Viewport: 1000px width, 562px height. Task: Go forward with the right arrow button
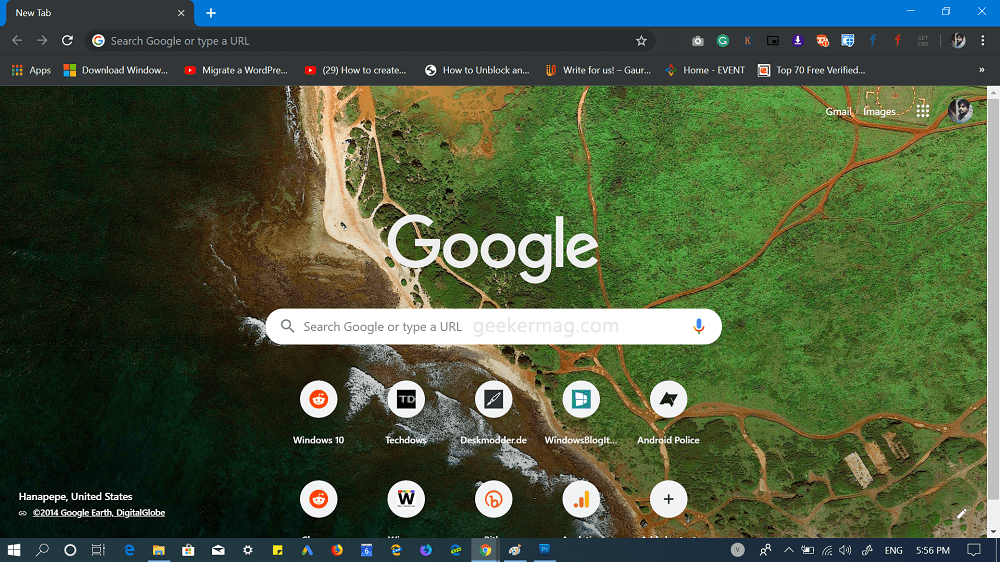click(x=42, y=41)
